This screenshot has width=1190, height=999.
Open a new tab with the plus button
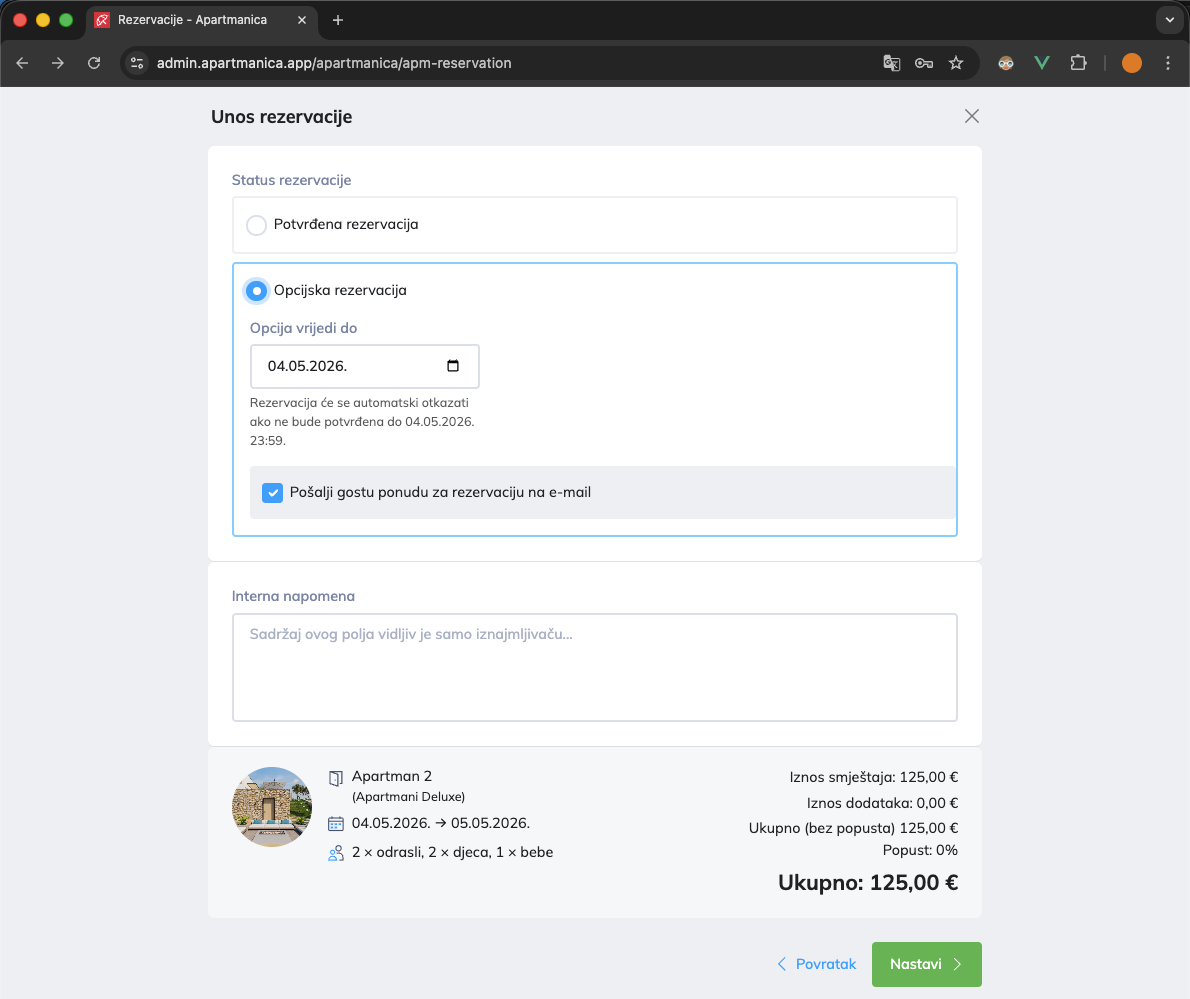pos(338,20)
